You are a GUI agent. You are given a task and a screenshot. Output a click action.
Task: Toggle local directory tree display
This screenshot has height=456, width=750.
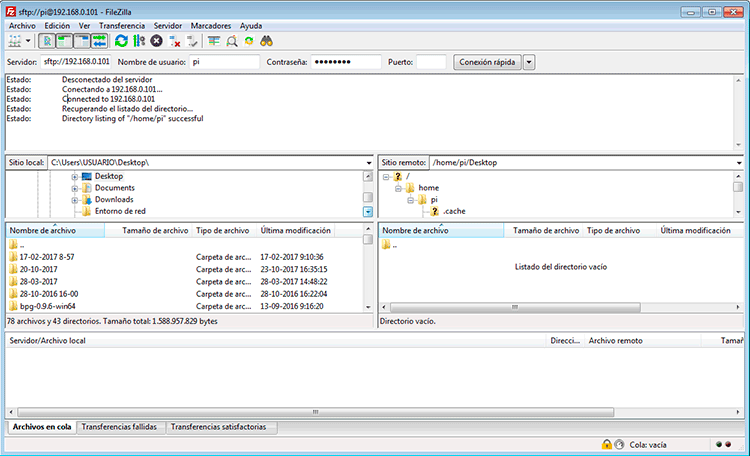(x=64, y=41)
